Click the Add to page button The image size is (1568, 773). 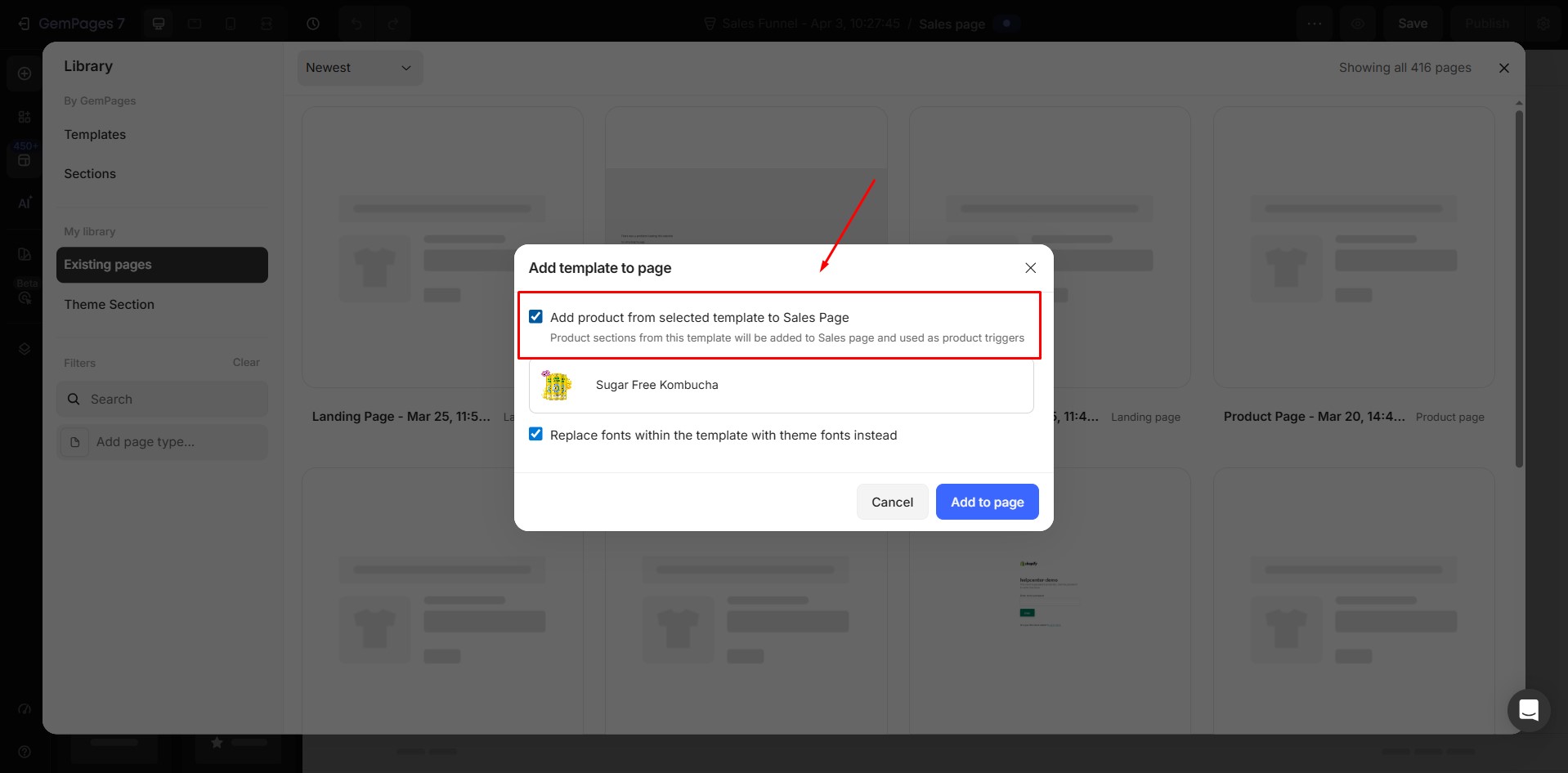(x=987, y=502)
